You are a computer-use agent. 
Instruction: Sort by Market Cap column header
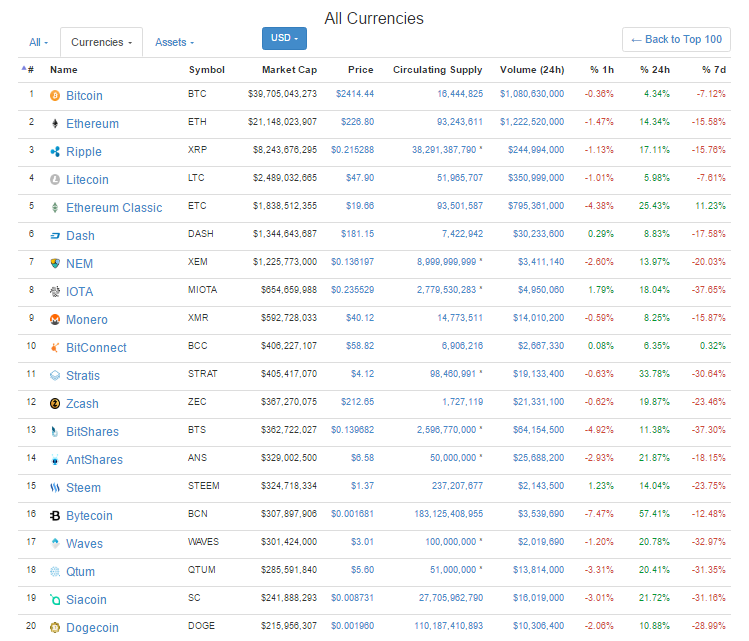289,70
